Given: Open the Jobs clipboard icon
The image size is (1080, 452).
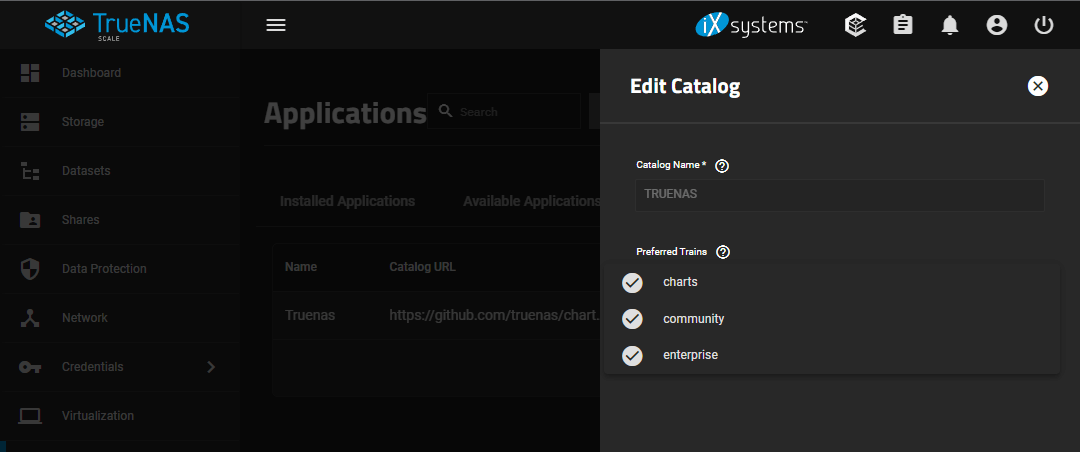Looking at the screenshot, I should (x=903, y=25).
